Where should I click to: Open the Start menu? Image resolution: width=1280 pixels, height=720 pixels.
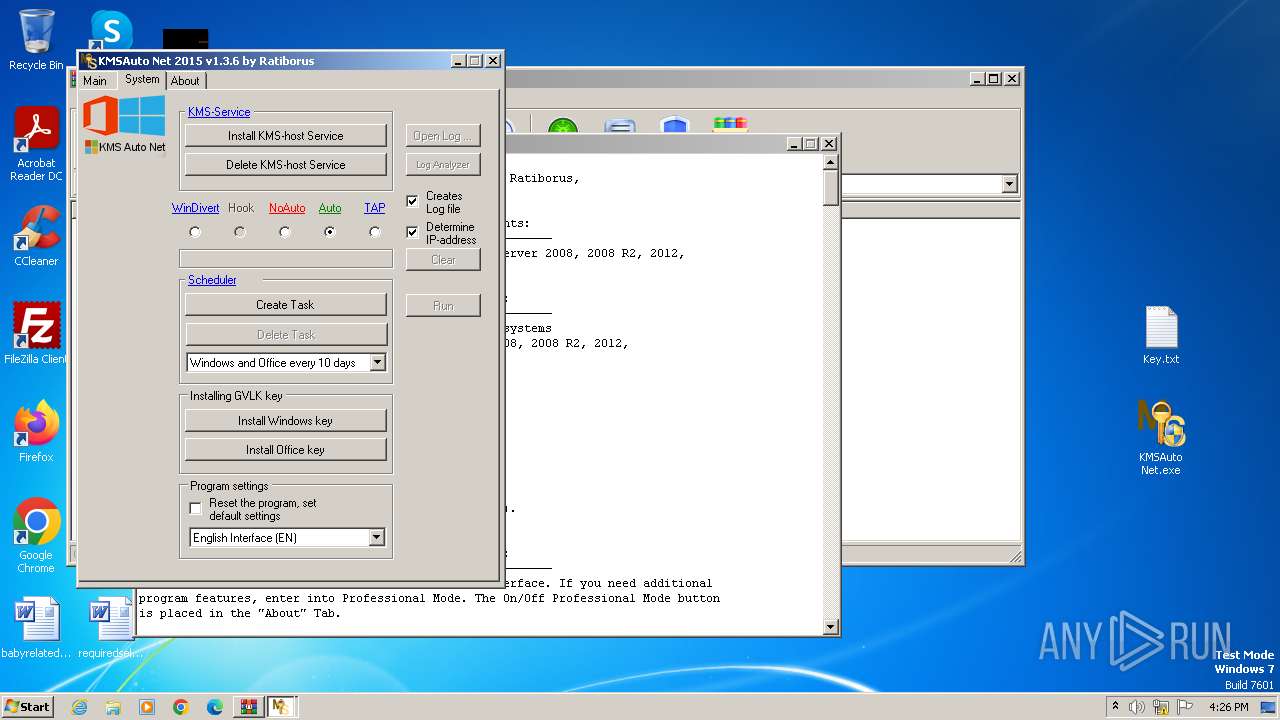pyautogui.click(x=27, y=707)
